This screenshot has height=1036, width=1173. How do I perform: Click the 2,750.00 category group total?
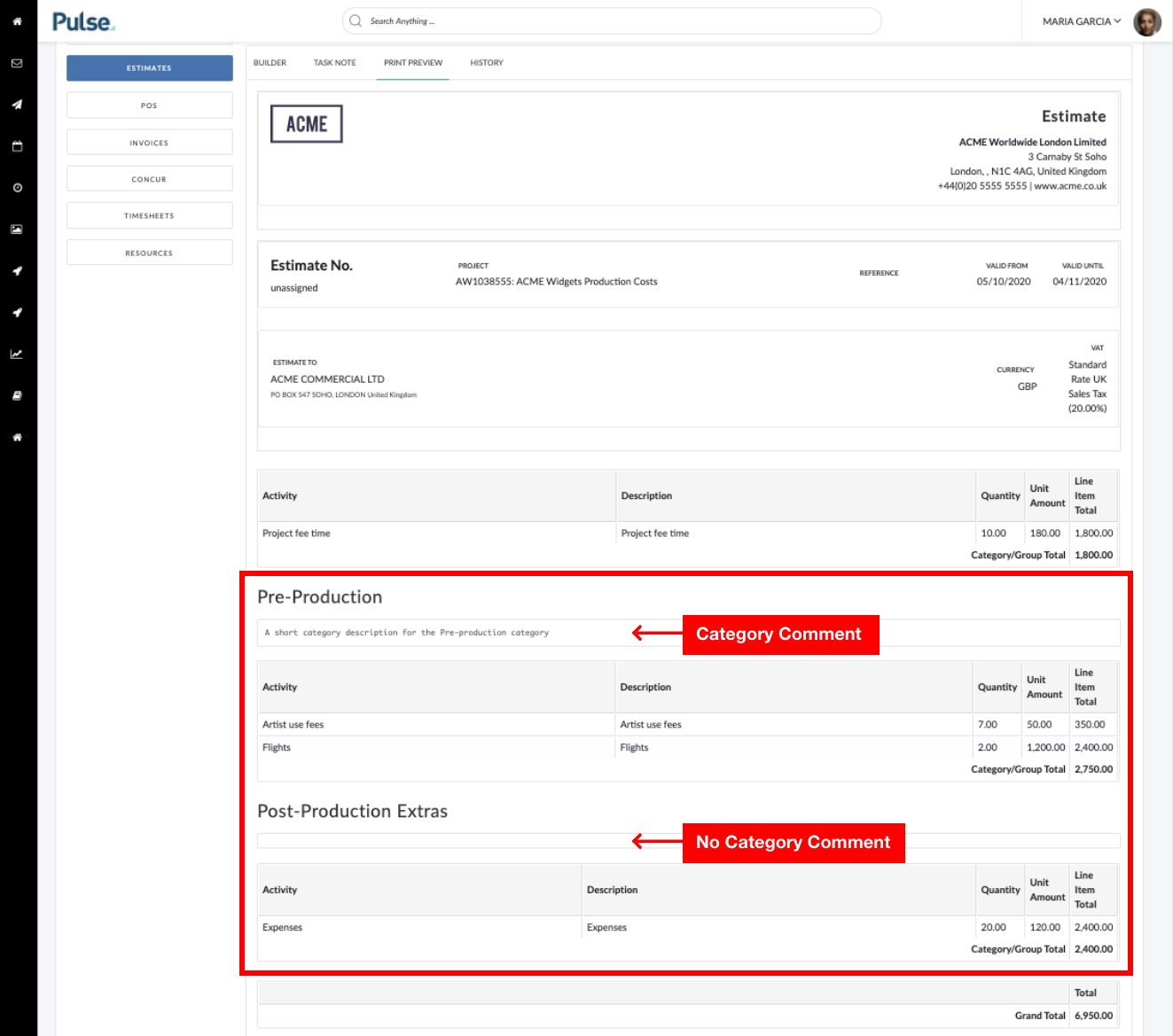tap(1093, 769)
